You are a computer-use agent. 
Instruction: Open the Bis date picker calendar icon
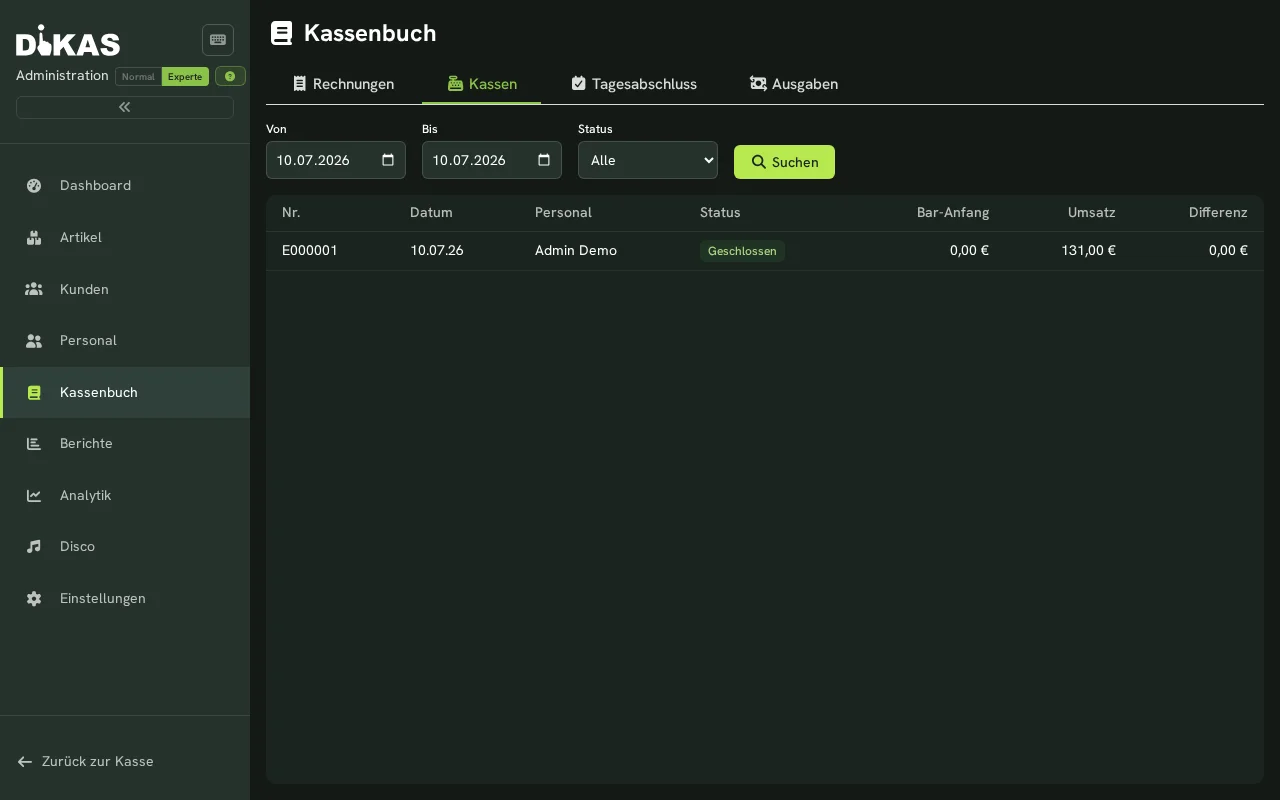544,160
